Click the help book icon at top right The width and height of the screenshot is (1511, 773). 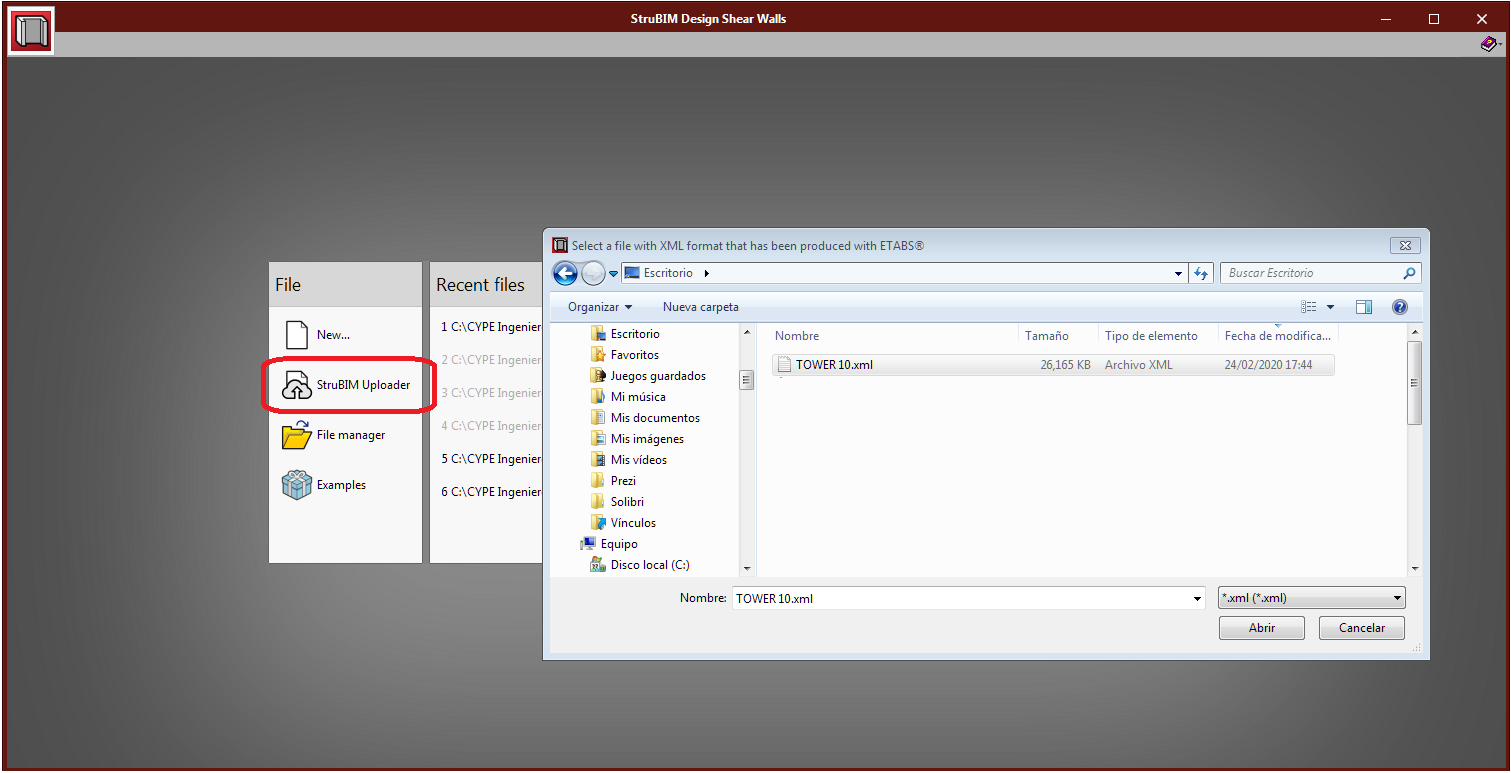pyautogui.click(x=1489, y=45)
